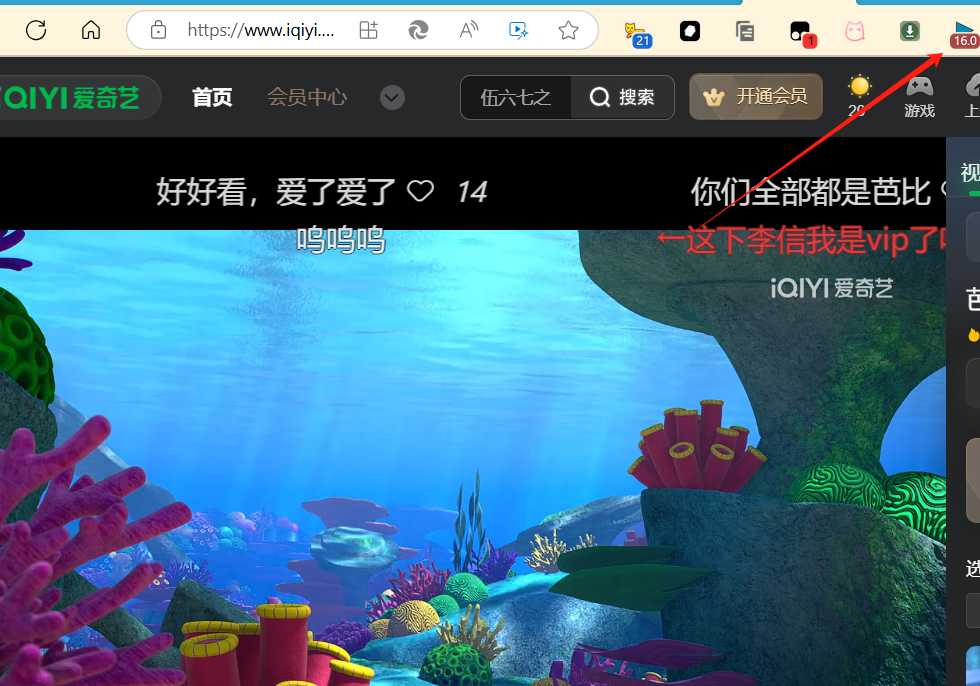Image resolution: width=980 pixels, height=686 pixels.
Task: Open the extension with red badge 1
Action: point(802,33)
